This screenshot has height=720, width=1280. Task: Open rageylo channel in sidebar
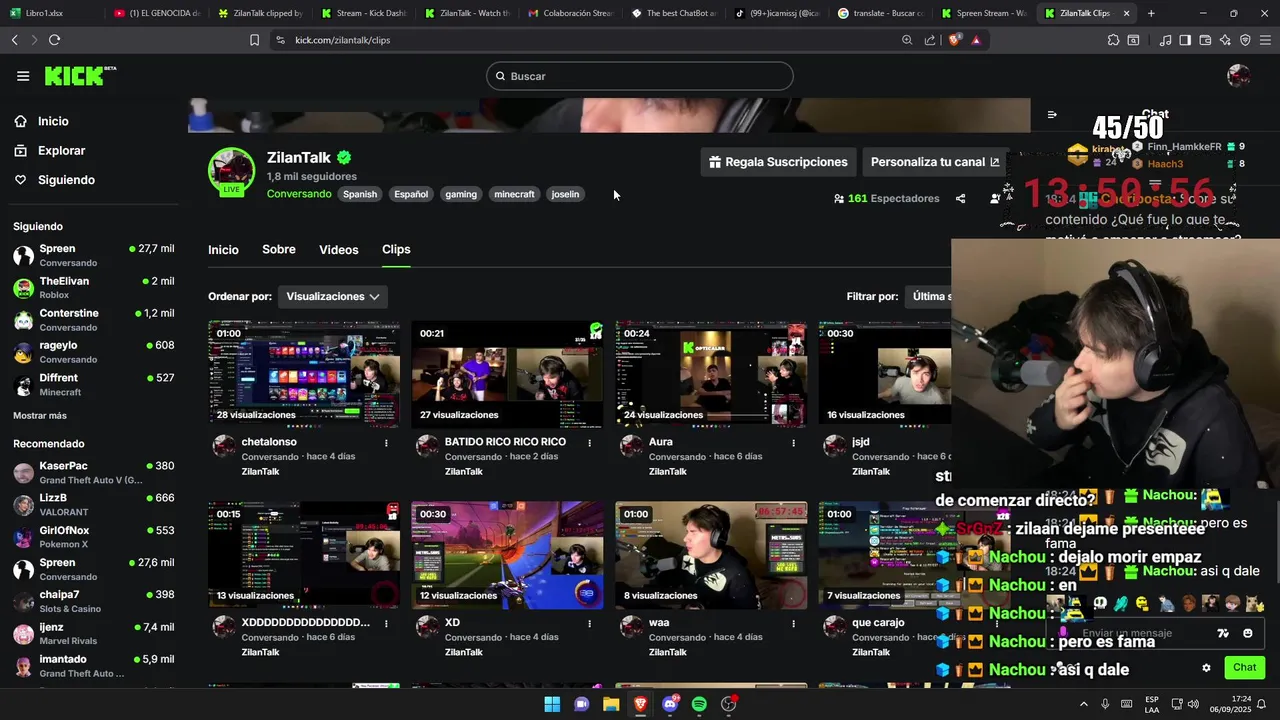click(x=94, y=352)
